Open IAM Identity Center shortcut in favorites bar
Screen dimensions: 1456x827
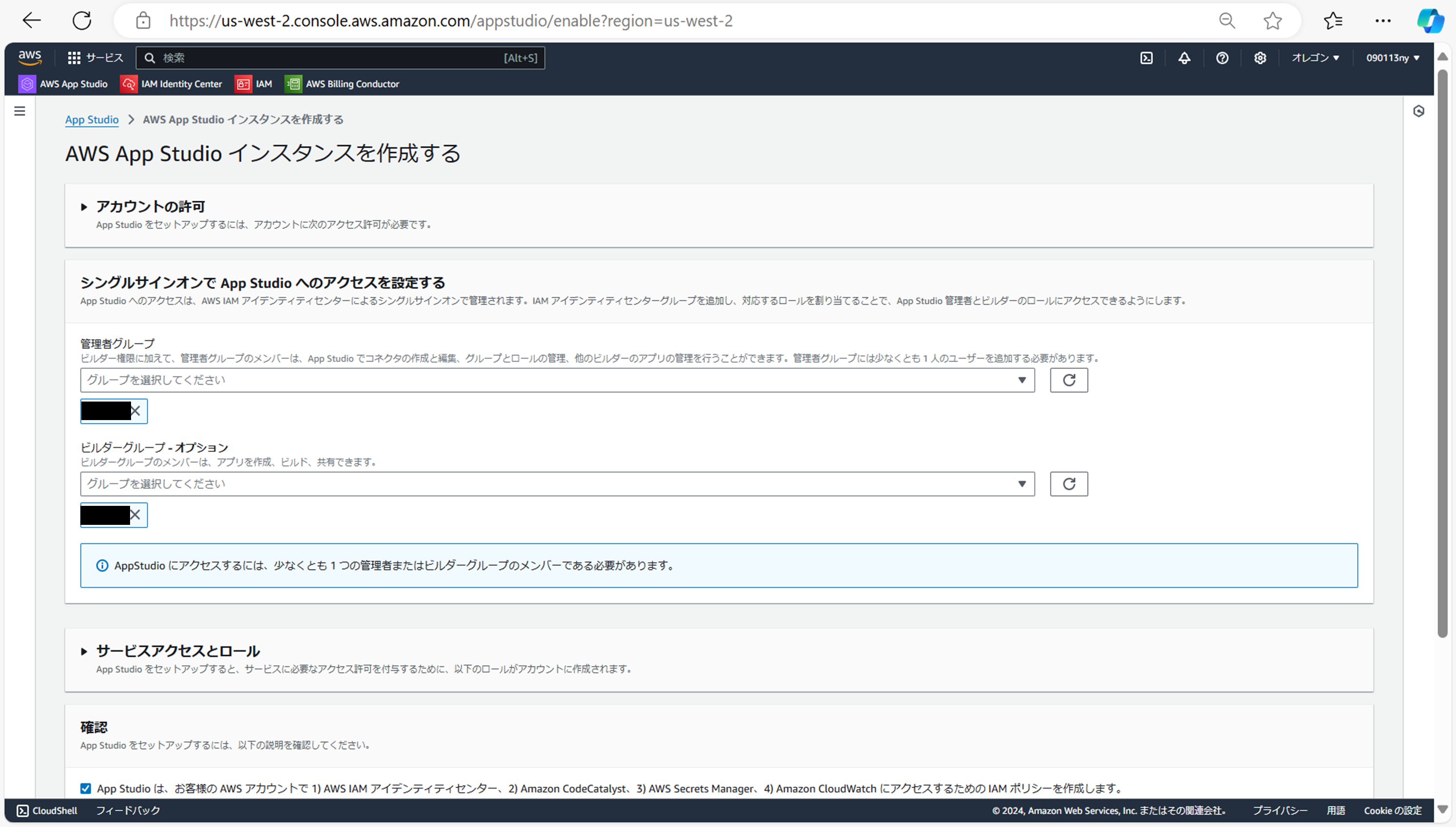point(171,84)
